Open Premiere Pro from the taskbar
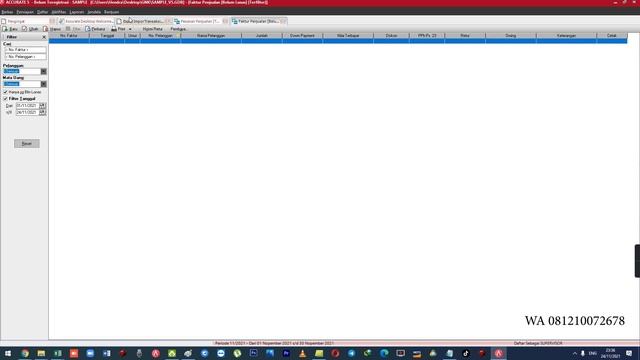This screenshot has width=640, height=360. click(x=286, y=353)
